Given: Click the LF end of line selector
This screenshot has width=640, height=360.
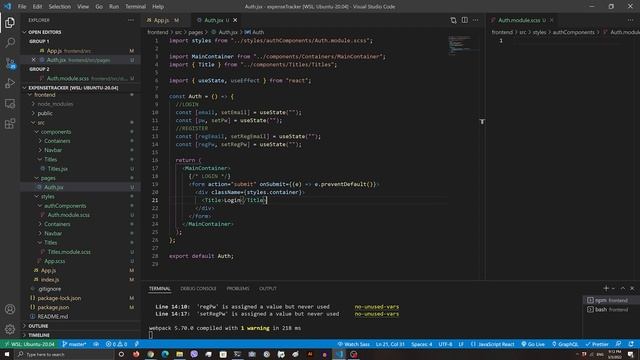Looking at the screenshot, I should (461, 344).
